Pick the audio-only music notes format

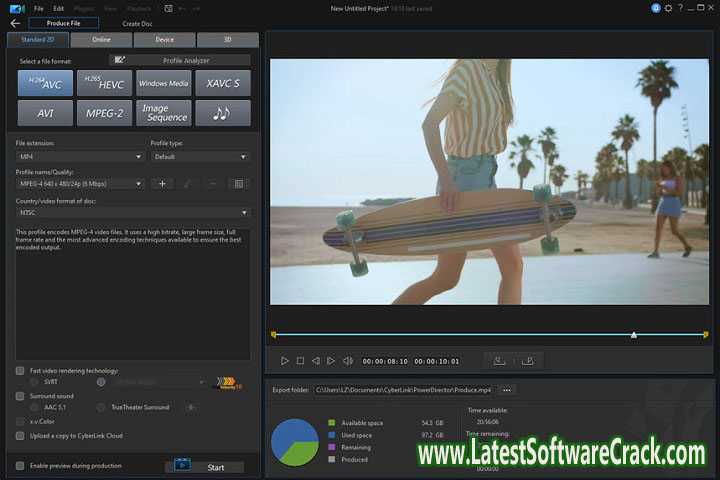[223, 113]
